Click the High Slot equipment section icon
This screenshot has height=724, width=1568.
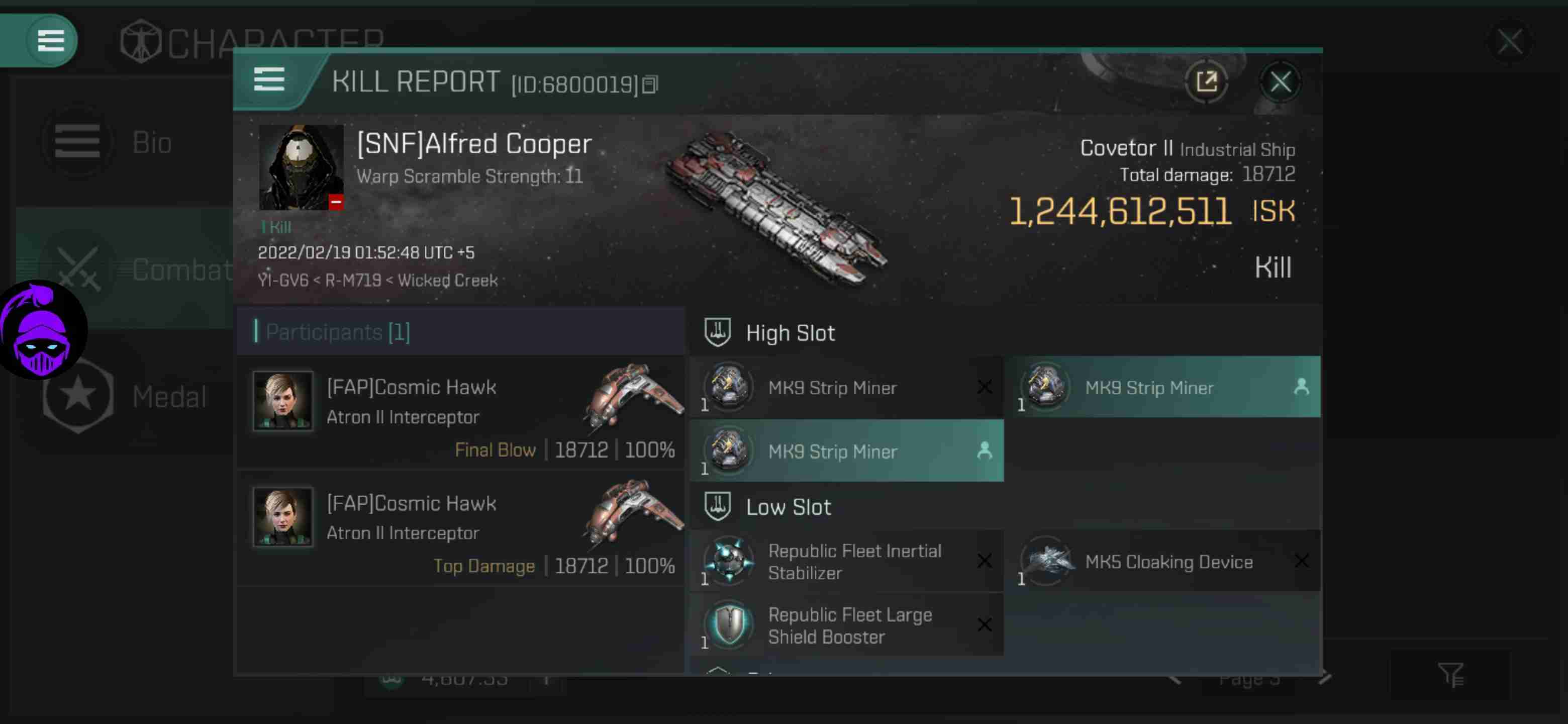pyautogui.click(x=718, y=333)
